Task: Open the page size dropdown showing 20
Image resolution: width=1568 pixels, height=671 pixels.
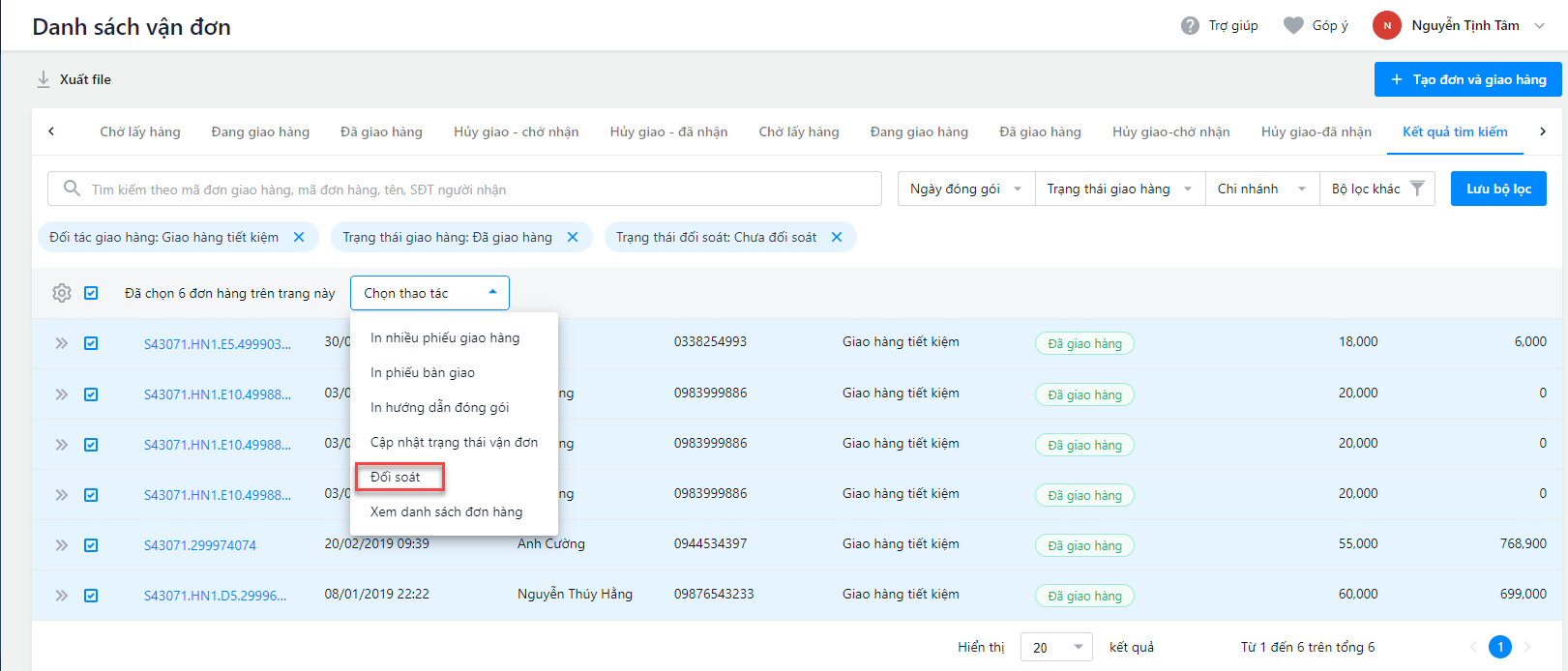Action: coord(1056,647)
